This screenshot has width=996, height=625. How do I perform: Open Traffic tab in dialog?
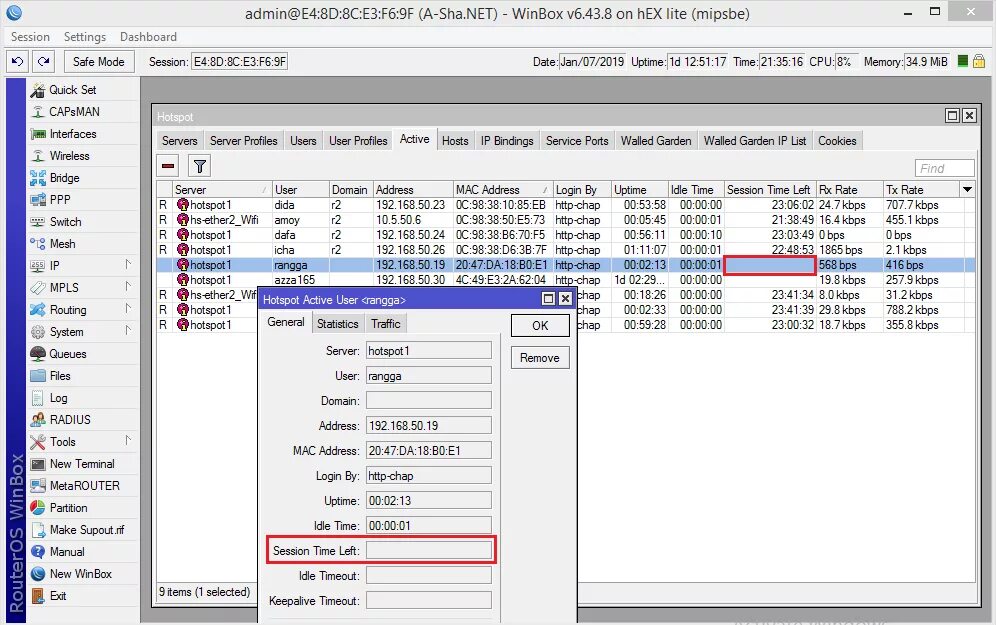pos(386,324)
